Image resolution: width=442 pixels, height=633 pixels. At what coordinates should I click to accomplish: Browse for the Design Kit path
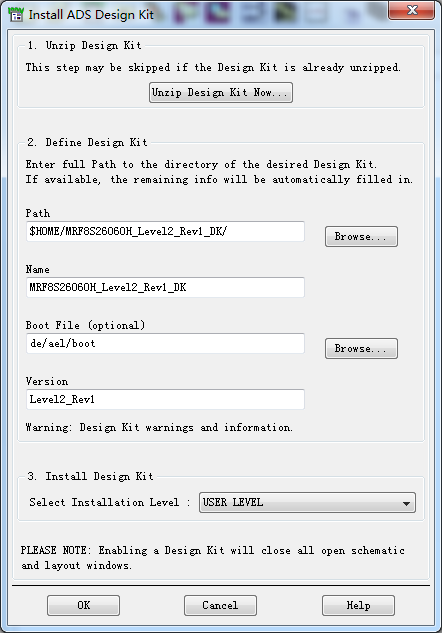coord(361,236)
